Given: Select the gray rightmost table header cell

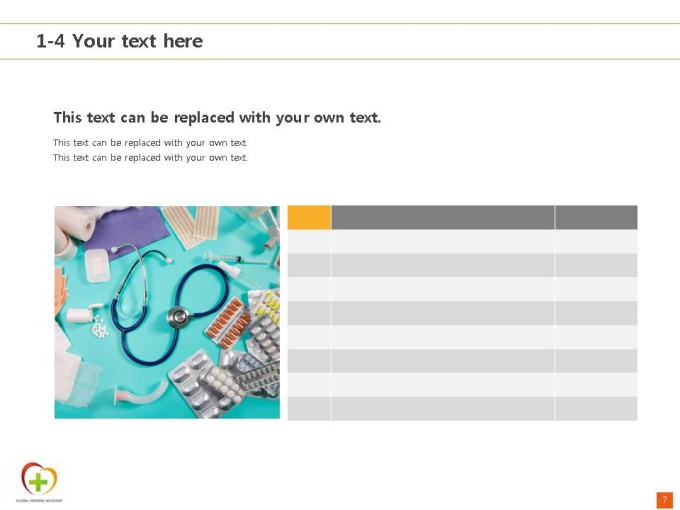Looking at the screenshot, I should click(596, 217).
